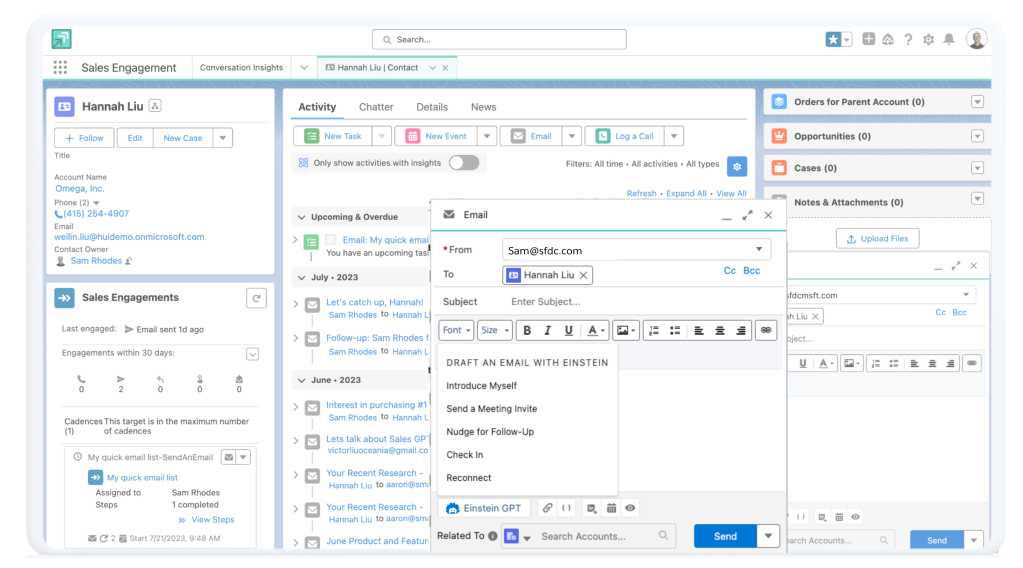Image resolution: width=1023 pixels, height=568 pixels.
Task: Click the calendar icon in email footer
Action: [611, 508]
